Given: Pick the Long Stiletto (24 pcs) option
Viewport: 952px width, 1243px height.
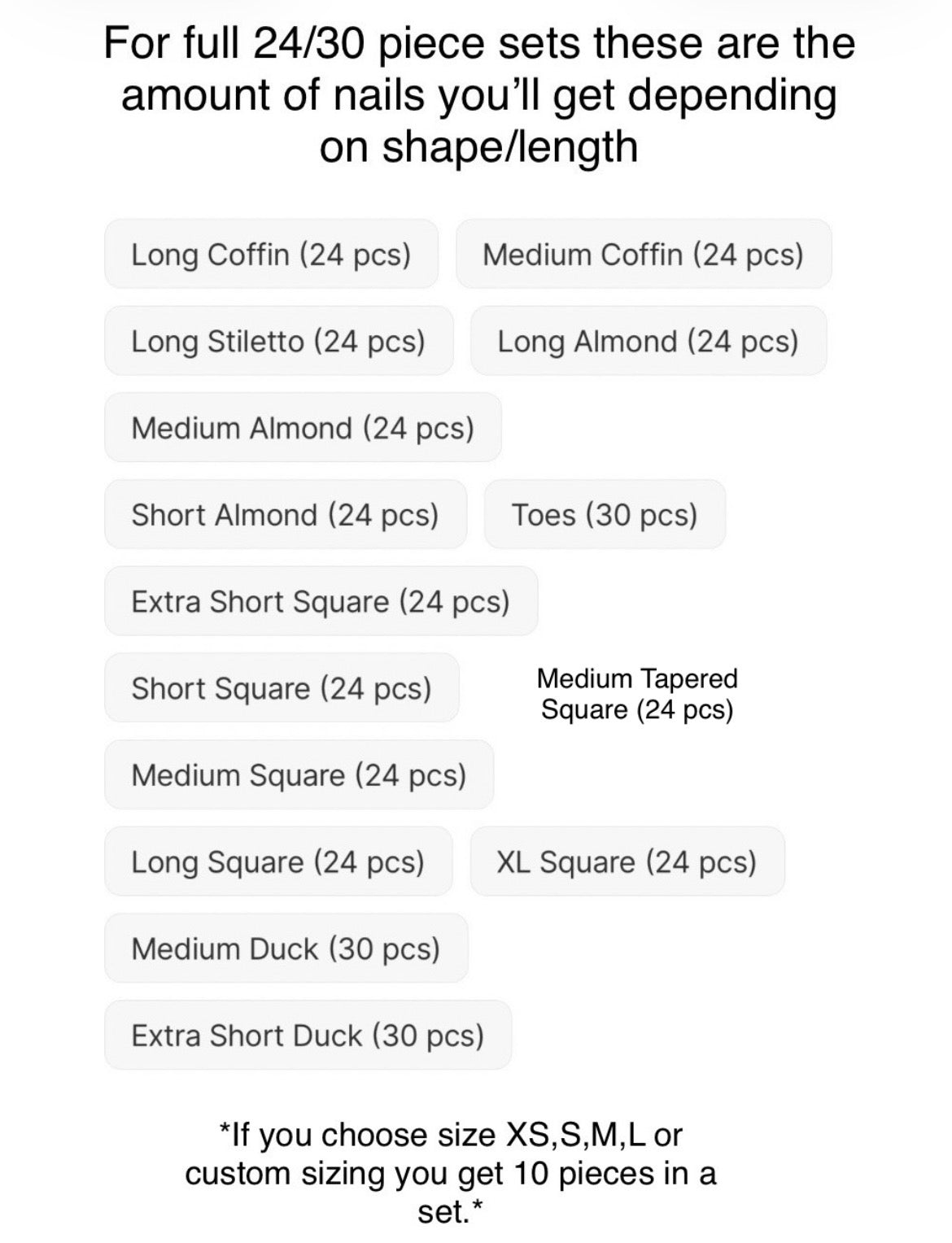Looking at the screenshot, I should click(278, 342).
